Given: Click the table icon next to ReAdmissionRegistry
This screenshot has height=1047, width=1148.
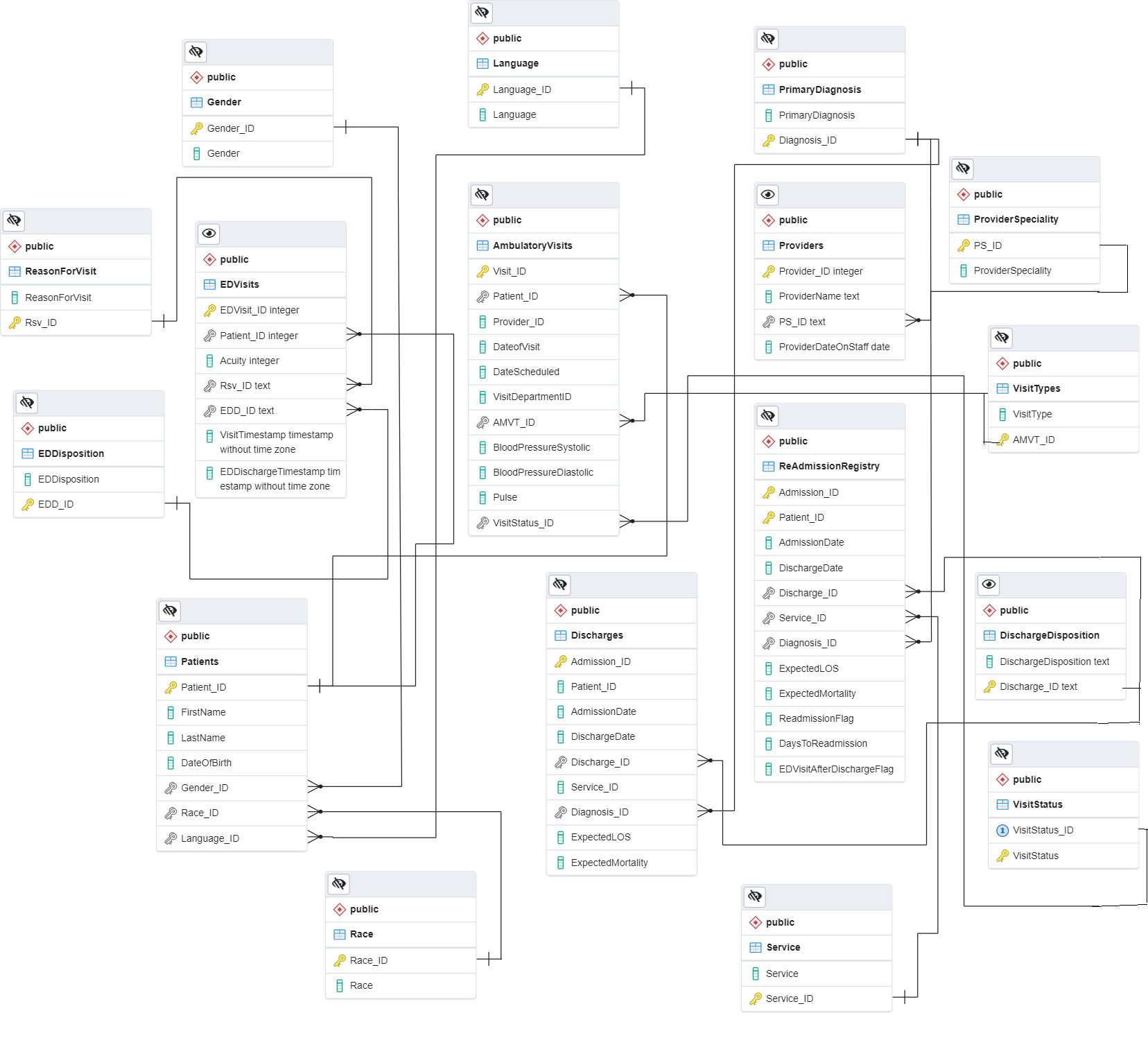Looking at the screenshot, I should tap(767, 466).
